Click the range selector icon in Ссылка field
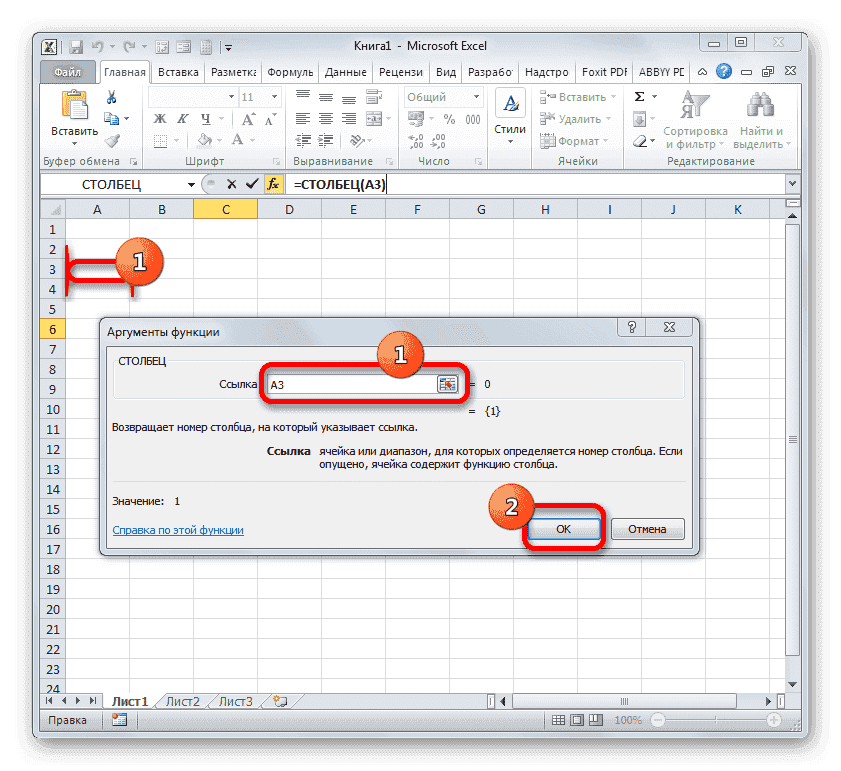The image size is (841, 771). (448, 383)
